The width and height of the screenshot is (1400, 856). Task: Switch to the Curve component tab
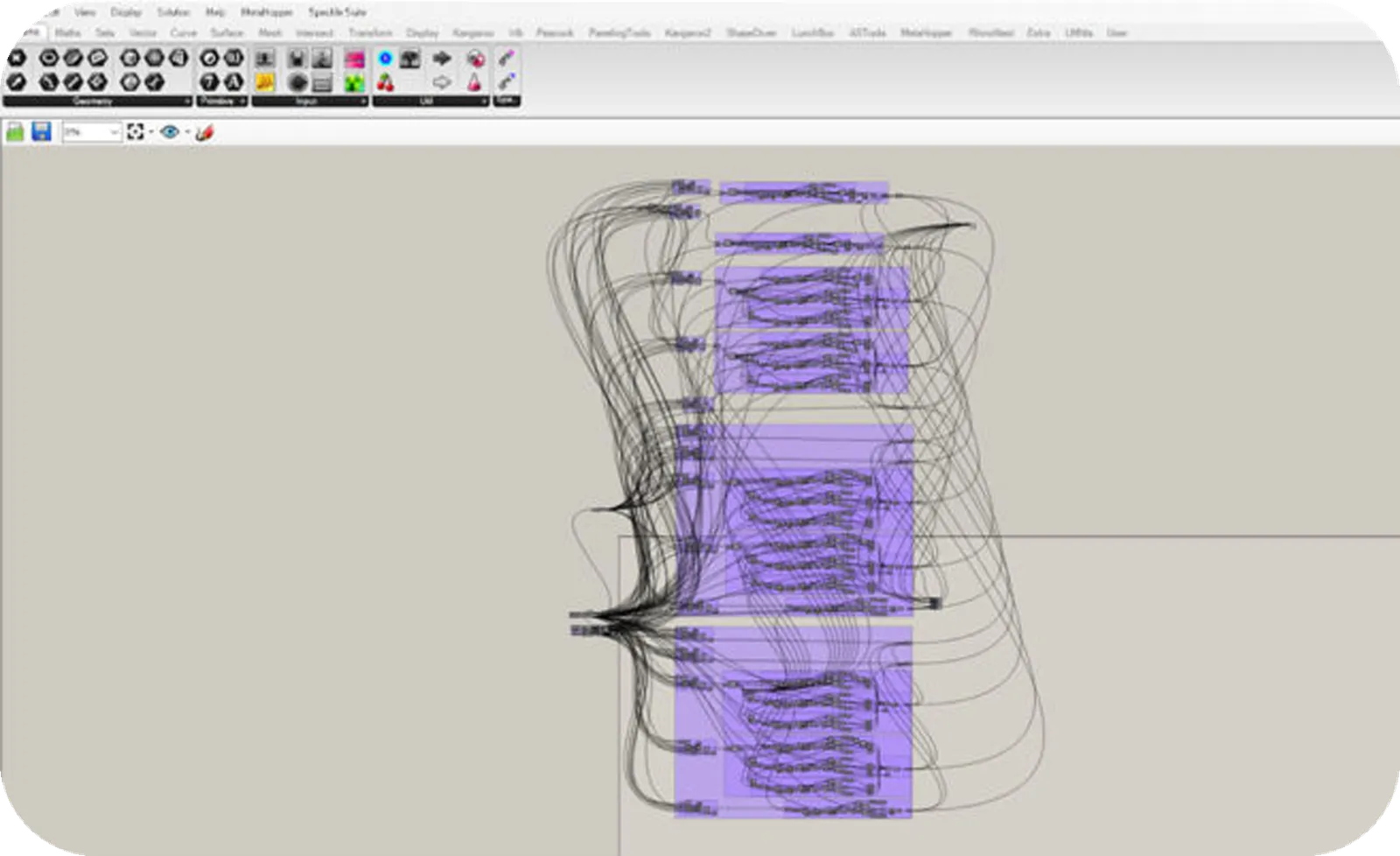coord(183,32)
